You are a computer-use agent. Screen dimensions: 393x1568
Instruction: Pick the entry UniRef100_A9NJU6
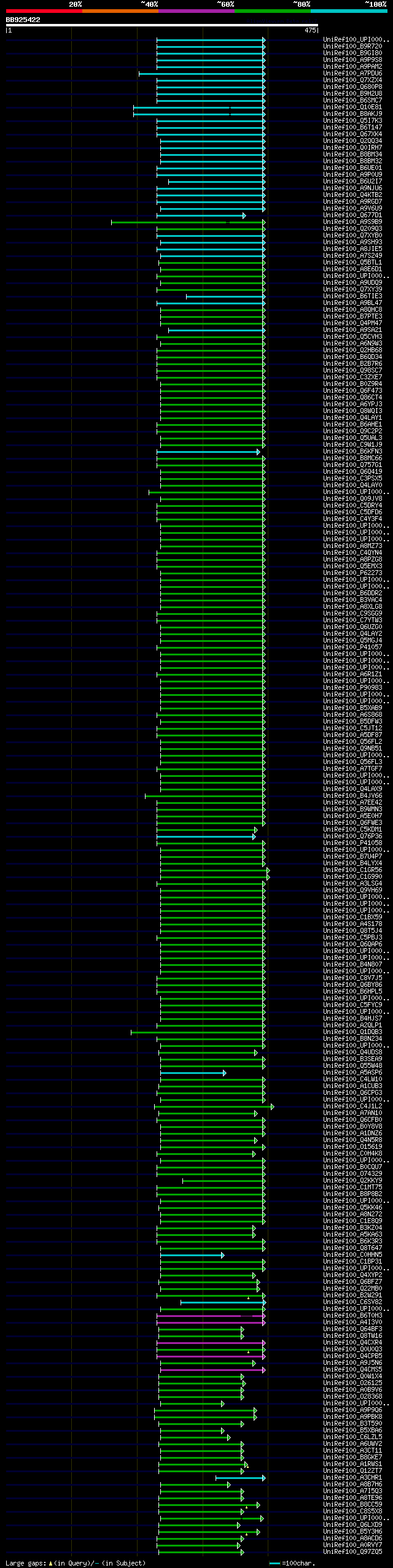tap(352, 188)
